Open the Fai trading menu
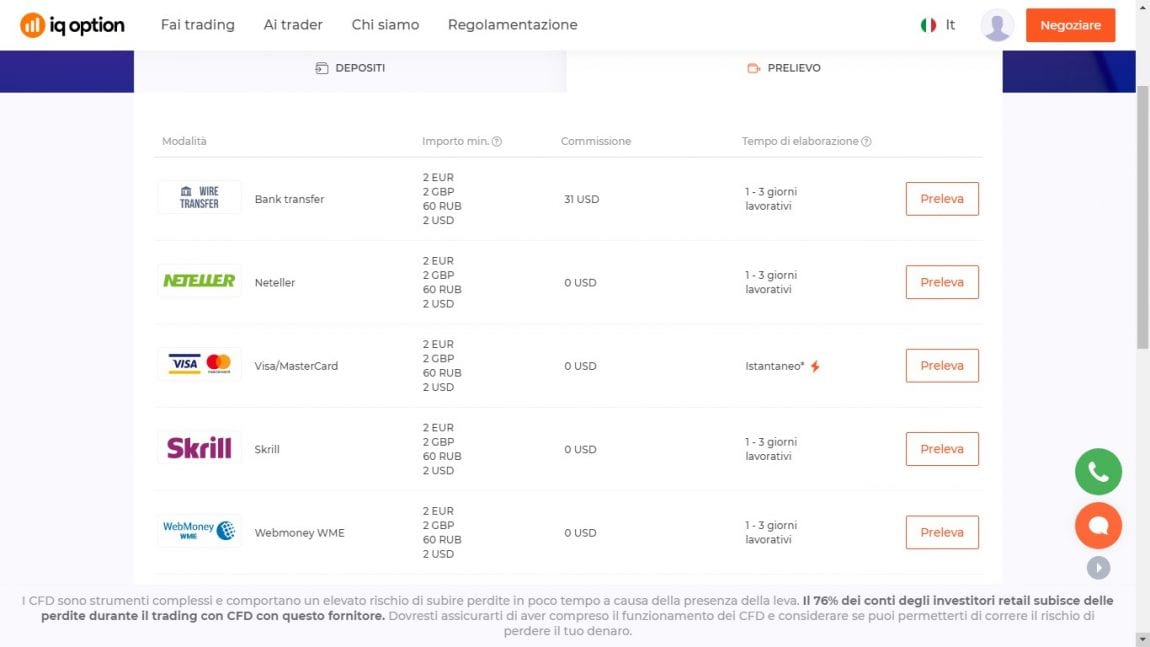Image resolution: width=1150 pixels, height=647 pixels. [197, 25]
